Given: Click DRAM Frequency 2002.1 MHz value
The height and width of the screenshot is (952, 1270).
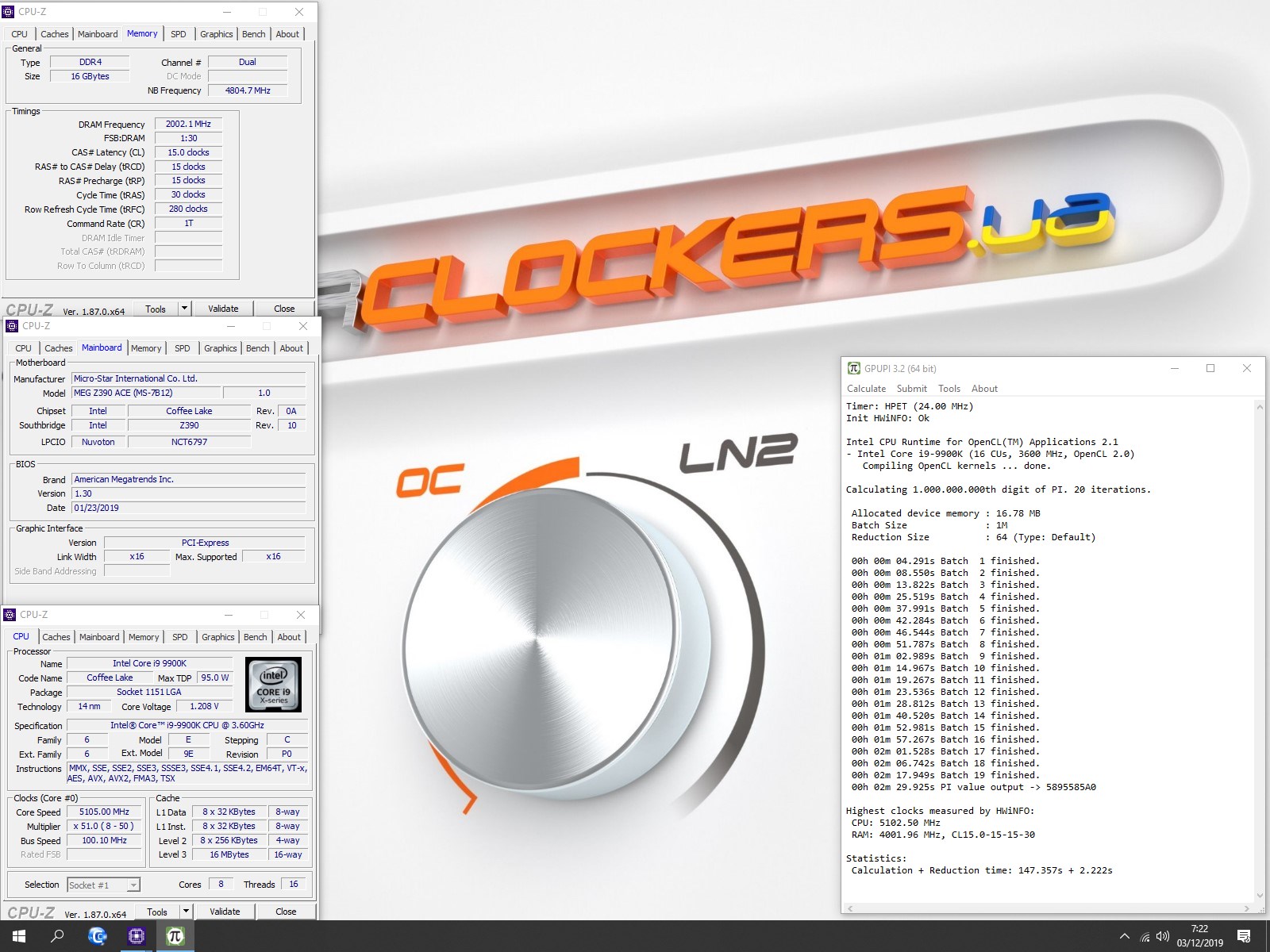Looking at the screenshot, I should (x=188, y=124).
